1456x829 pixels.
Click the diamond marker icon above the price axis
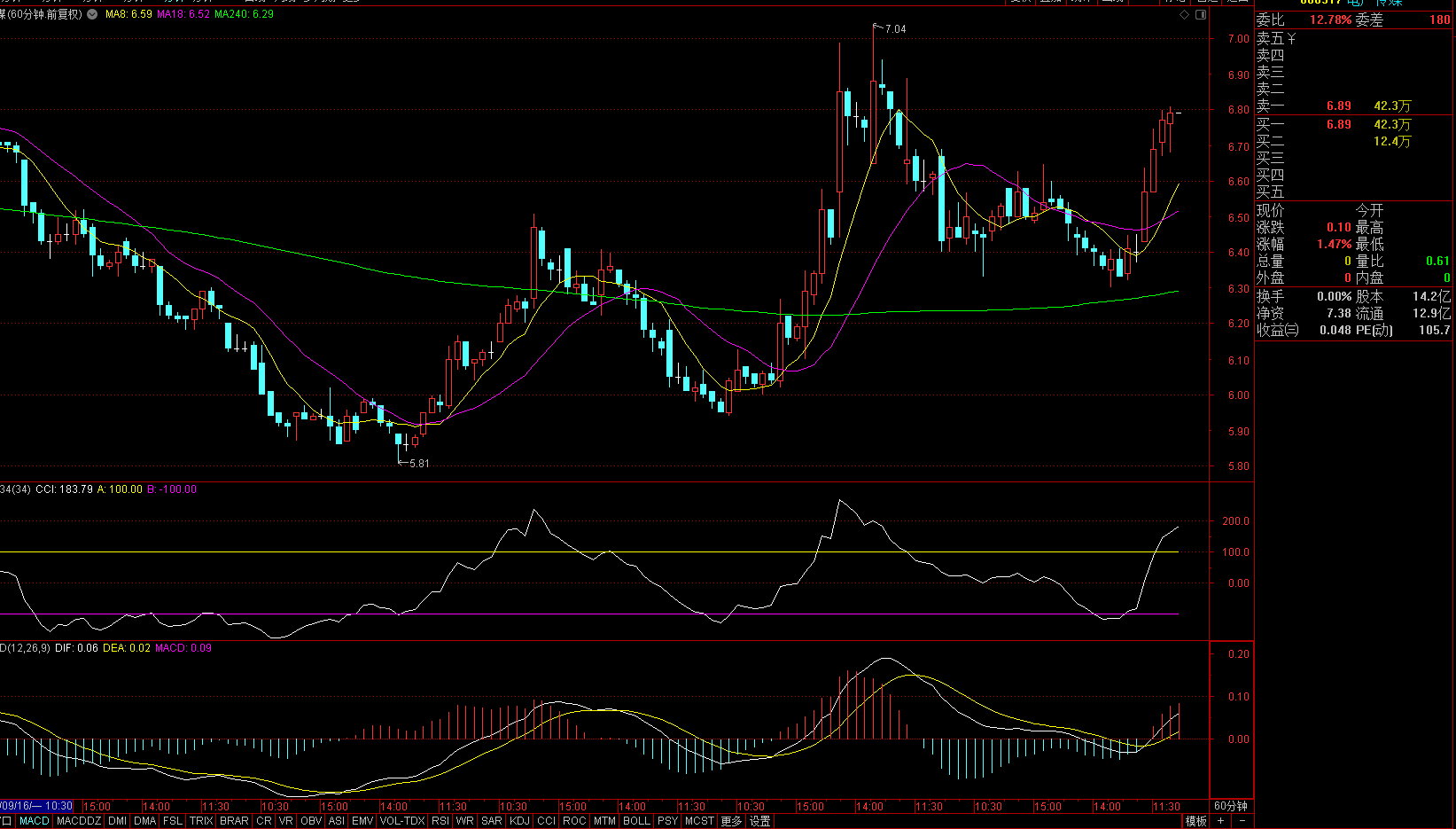pyautogui.click(x=1184, y=14)
